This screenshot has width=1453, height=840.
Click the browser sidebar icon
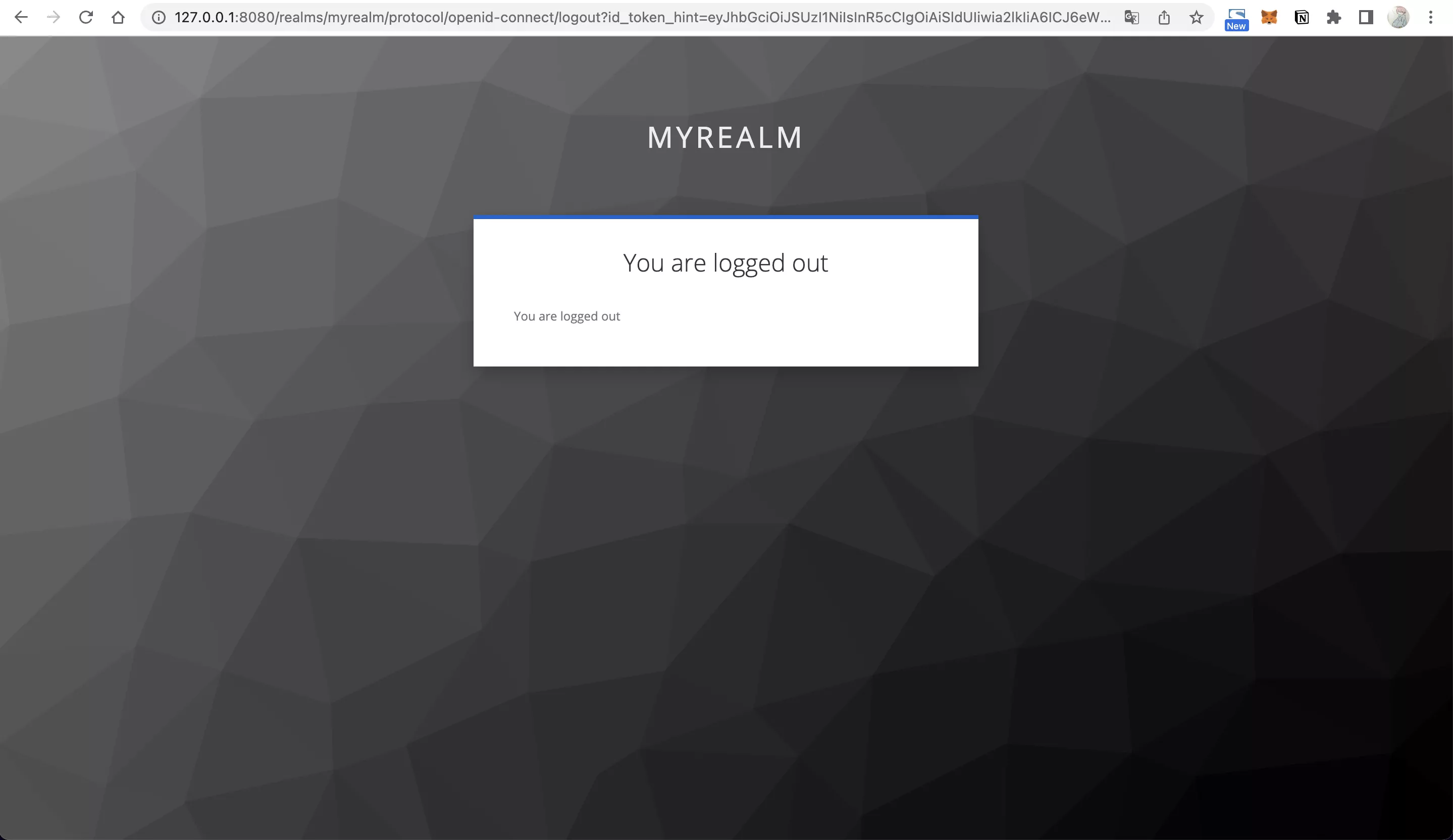(1364, 17)
